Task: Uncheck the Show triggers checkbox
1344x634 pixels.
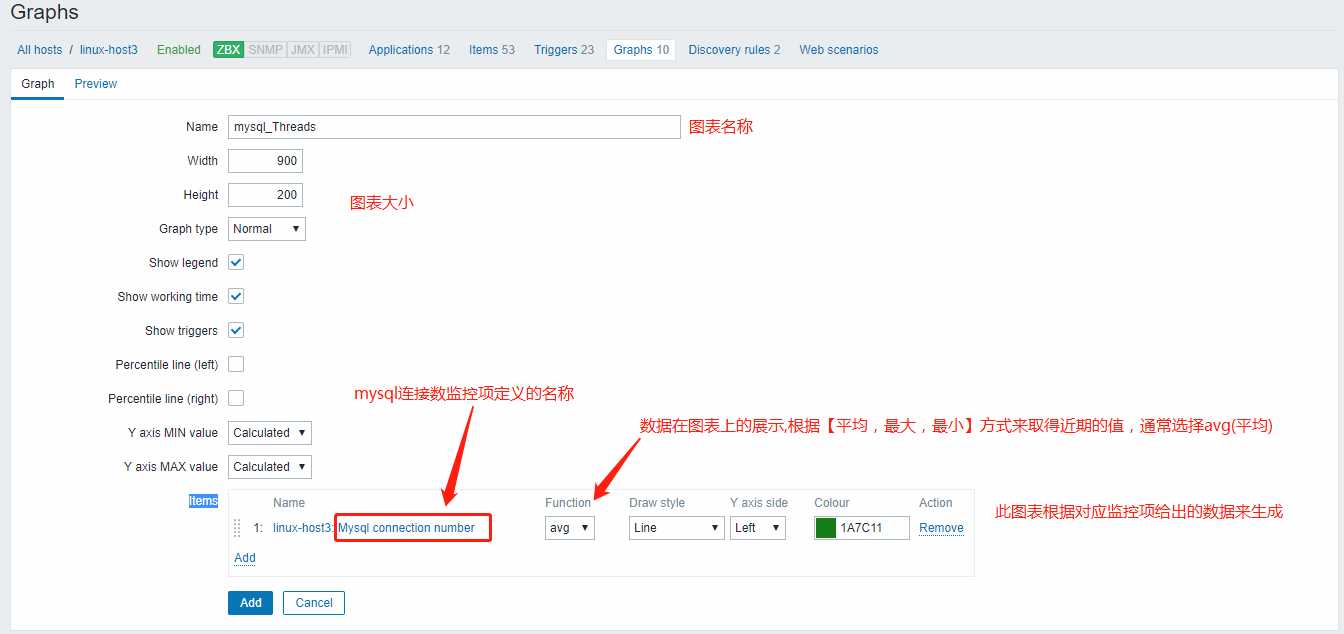Action: [x=236, y=330]
